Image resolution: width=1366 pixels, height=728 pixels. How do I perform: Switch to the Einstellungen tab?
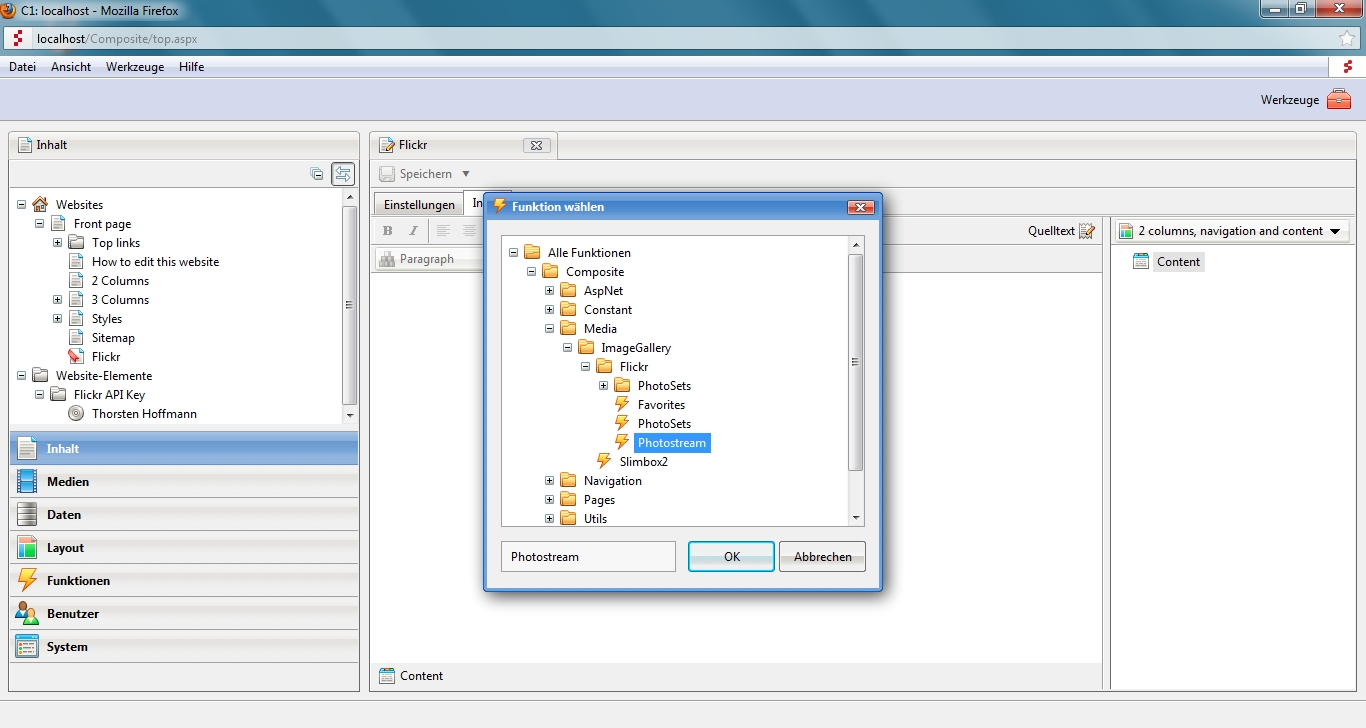click(x=419, y=205)
